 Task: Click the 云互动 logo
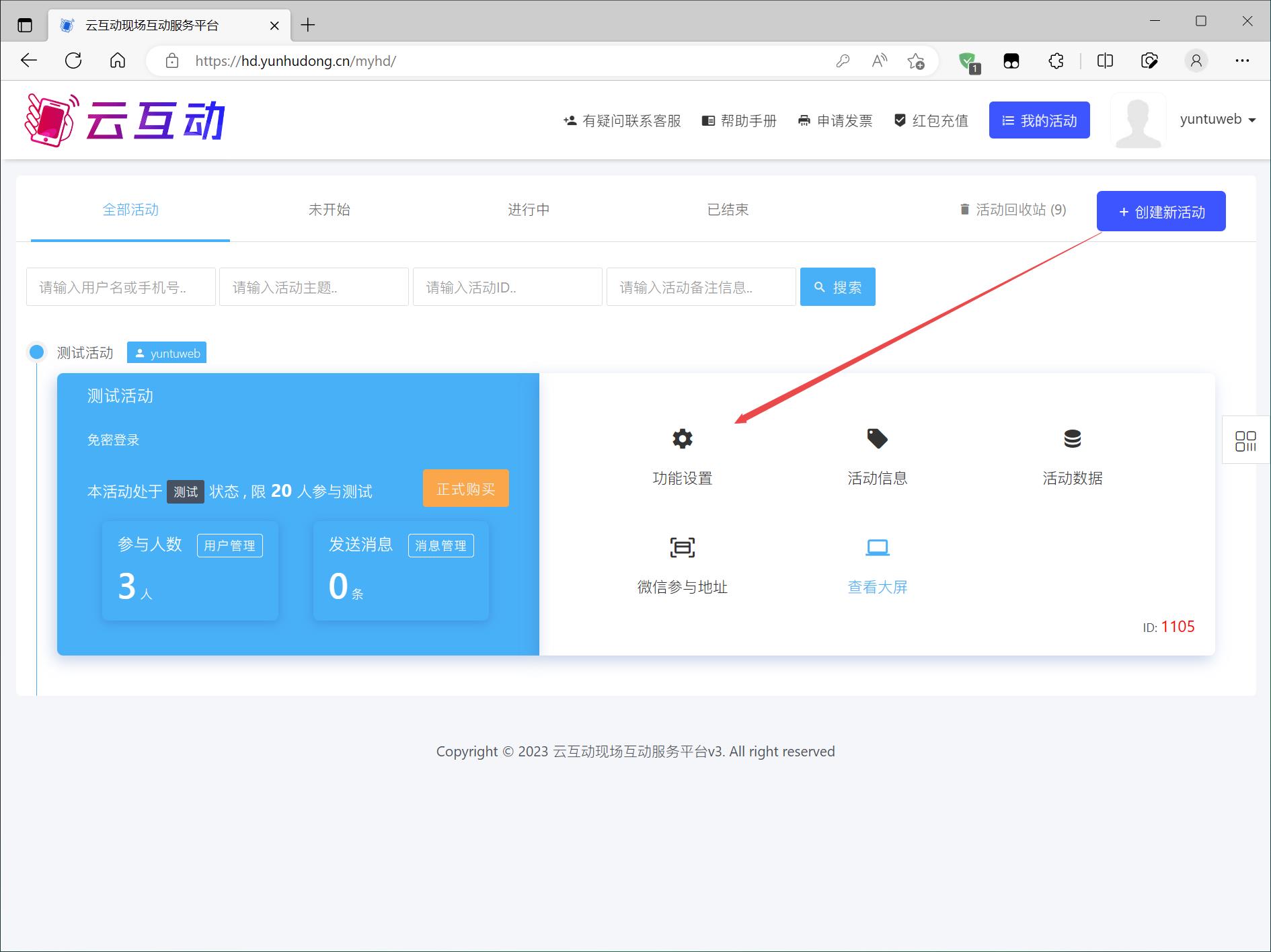pyautogui.click(x=125, y=120)
